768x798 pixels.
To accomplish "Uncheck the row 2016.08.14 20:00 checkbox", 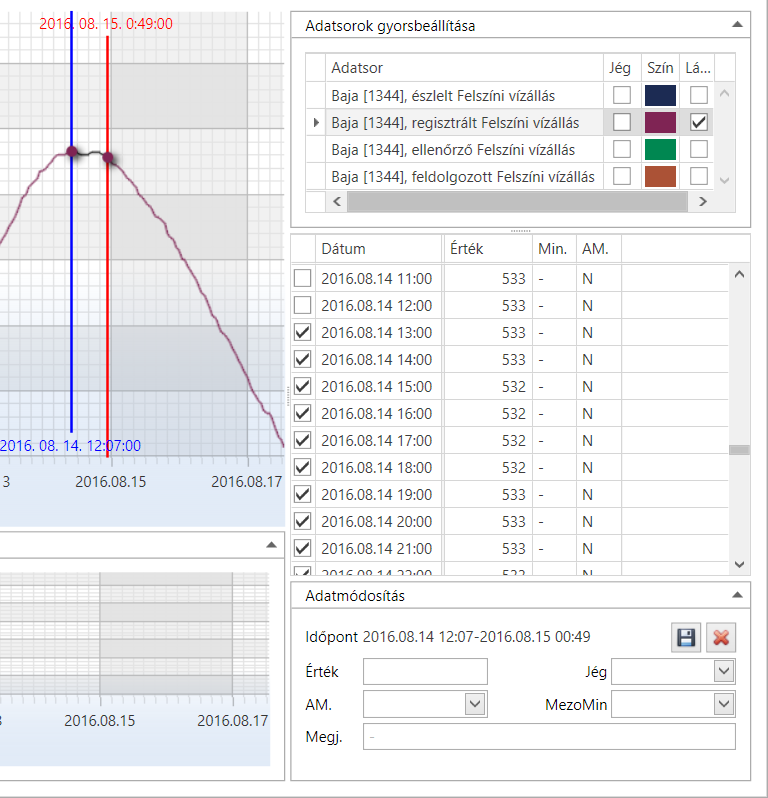I will 302,521.
